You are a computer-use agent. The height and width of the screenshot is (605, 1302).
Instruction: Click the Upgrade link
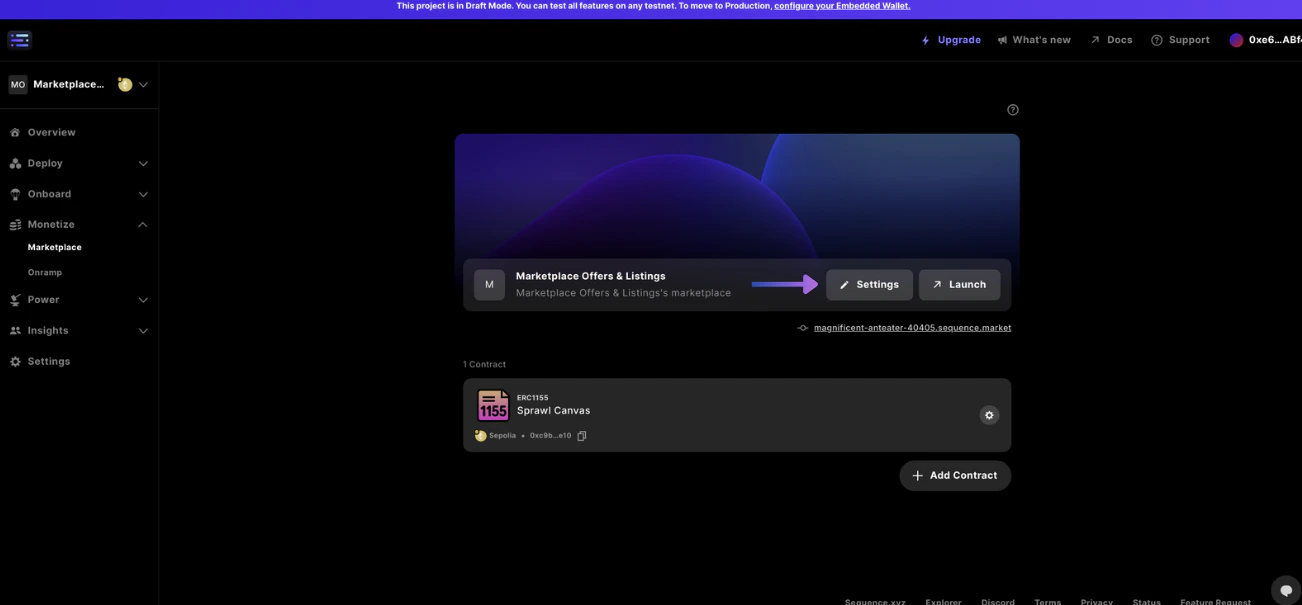tap(951, 40)
